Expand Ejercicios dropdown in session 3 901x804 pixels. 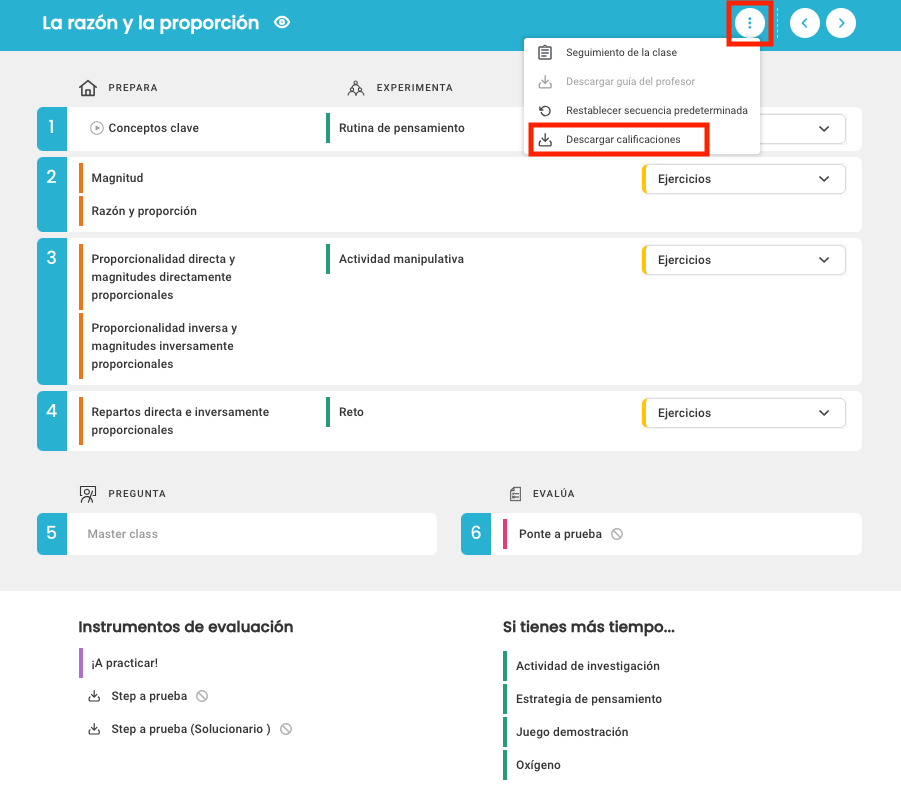[x=744, y=260]
